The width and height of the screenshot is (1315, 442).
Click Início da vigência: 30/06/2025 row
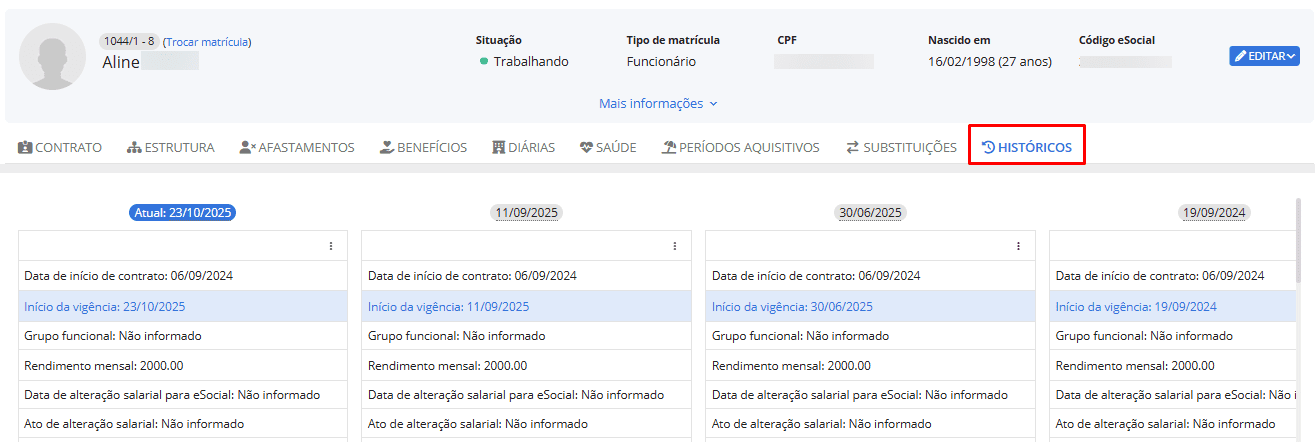(870, 306)
